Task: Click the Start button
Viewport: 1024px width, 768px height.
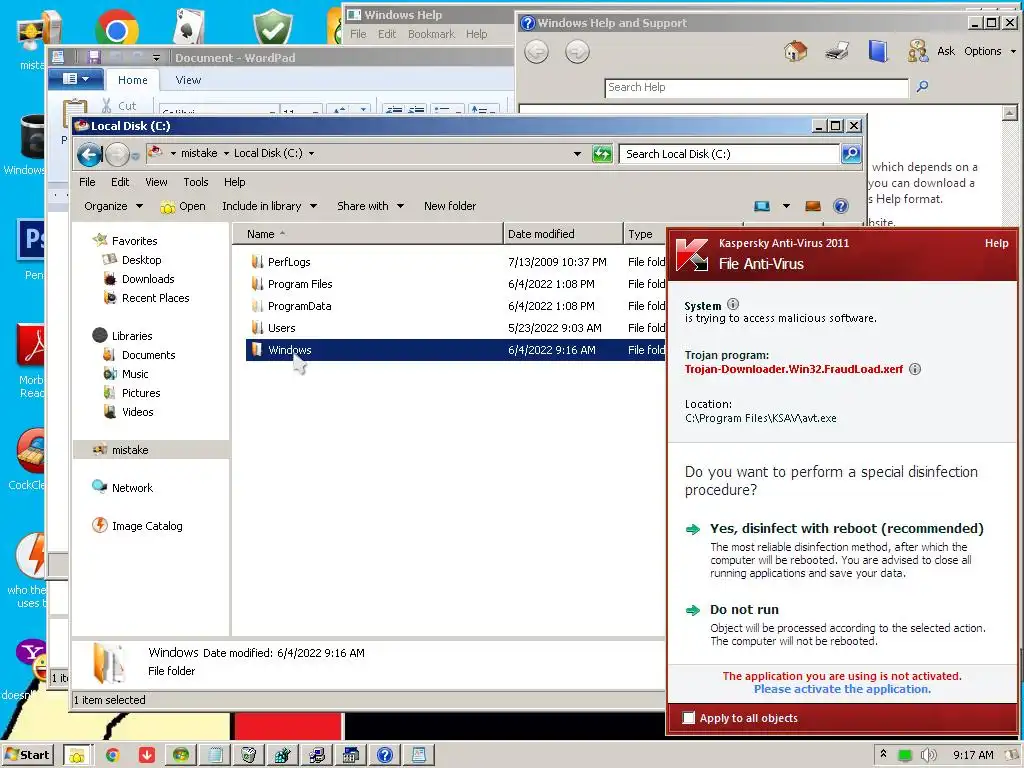Action: pyautogui.click(x=27, y=755)
